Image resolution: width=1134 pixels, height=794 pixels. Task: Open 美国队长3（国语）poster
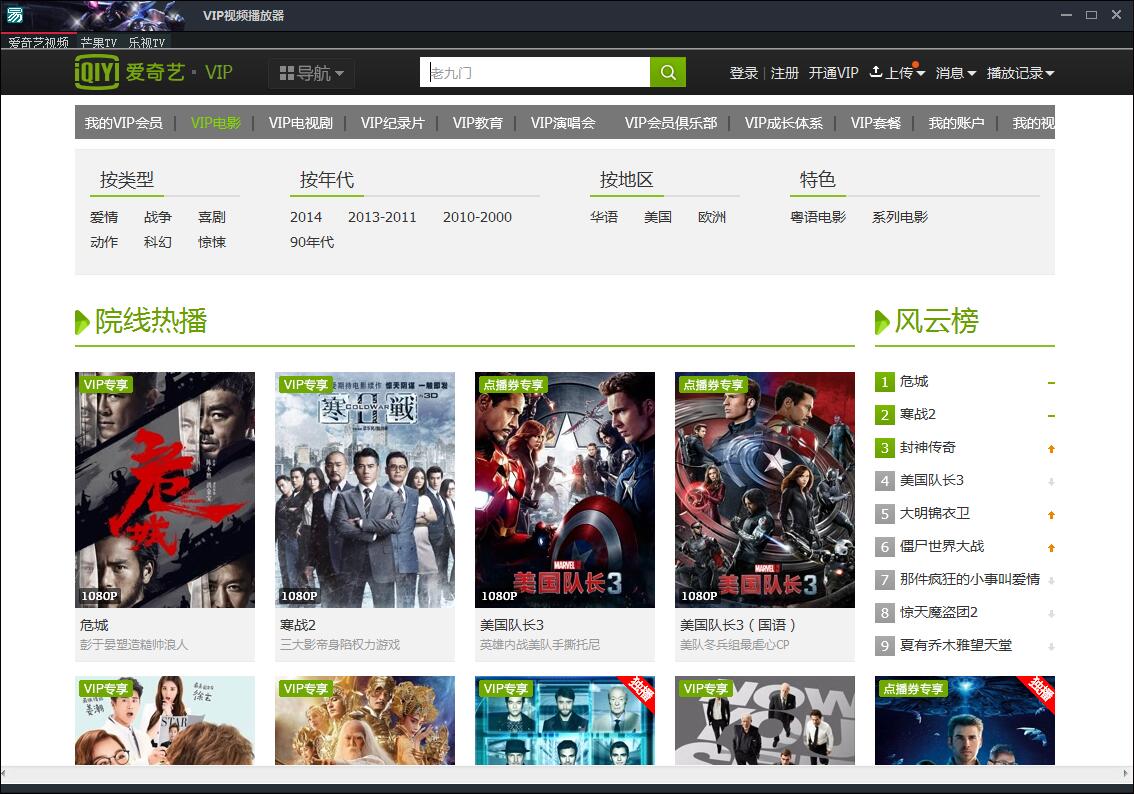coord(765,490)
